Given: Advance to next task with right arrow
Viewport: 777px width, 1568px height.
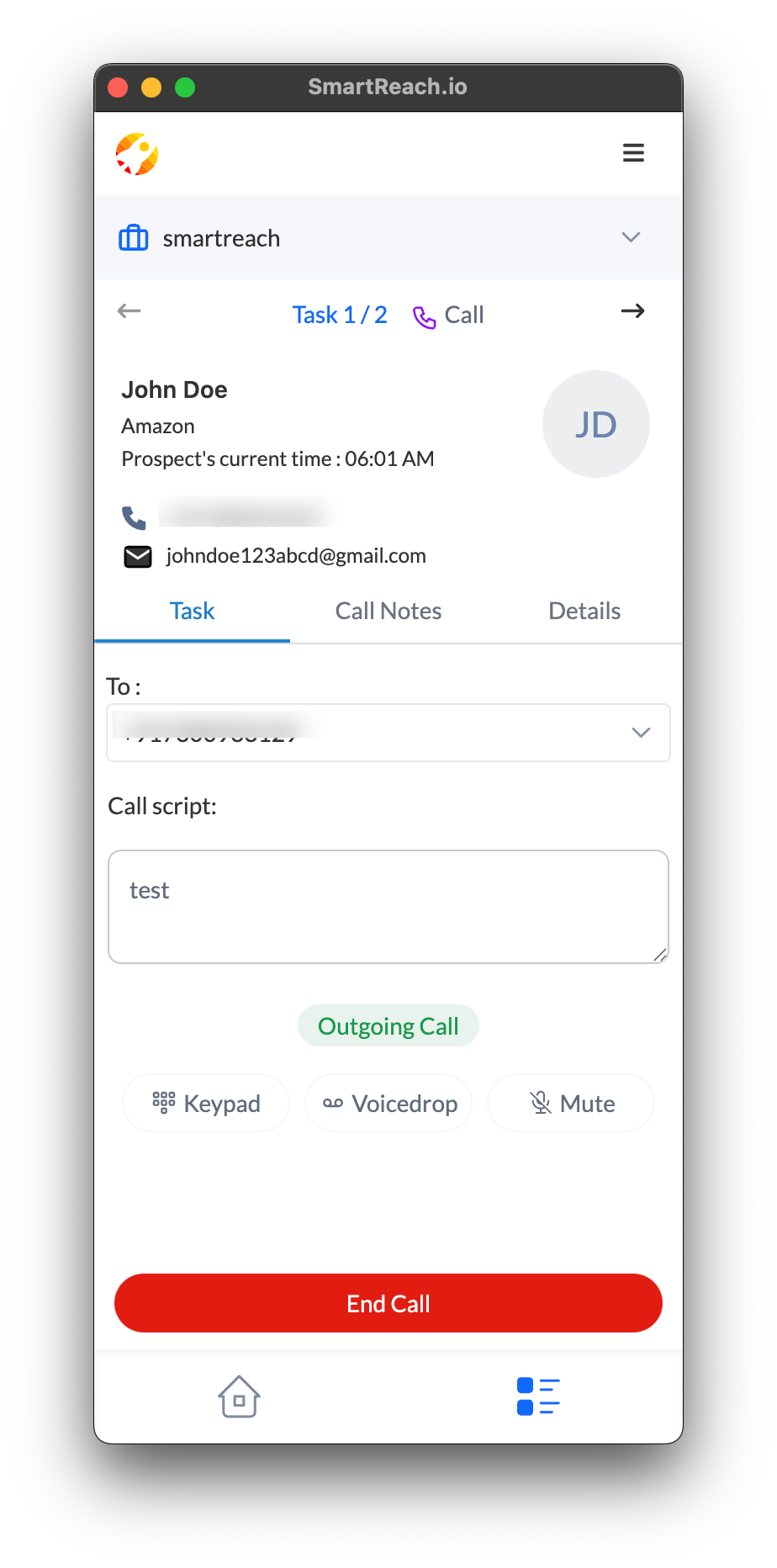Looking at the screenshot, I should tap(633, 311).
